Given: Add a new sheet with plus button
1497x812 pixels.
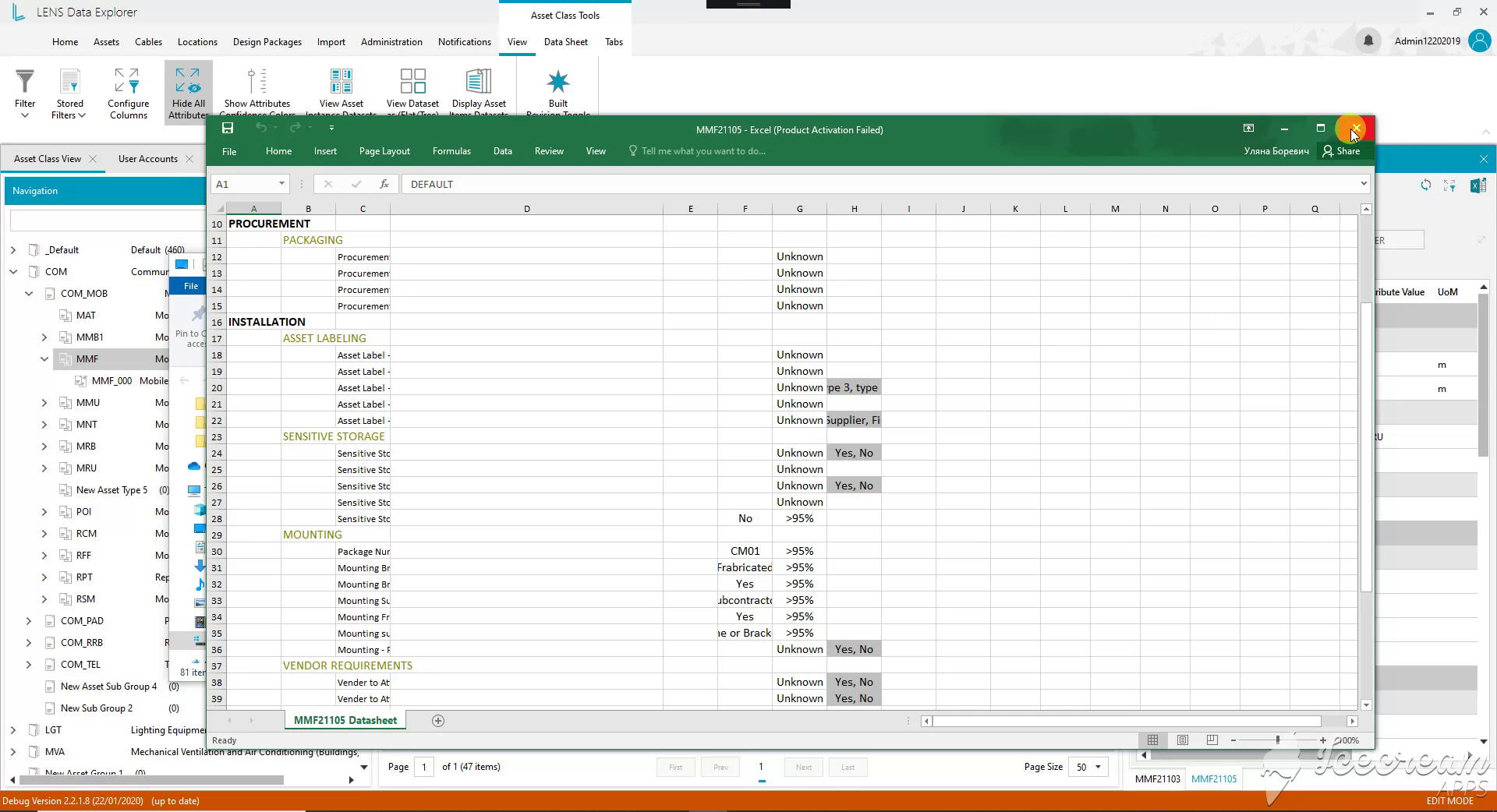Looking at the screenshot, I should coord(438,721).
